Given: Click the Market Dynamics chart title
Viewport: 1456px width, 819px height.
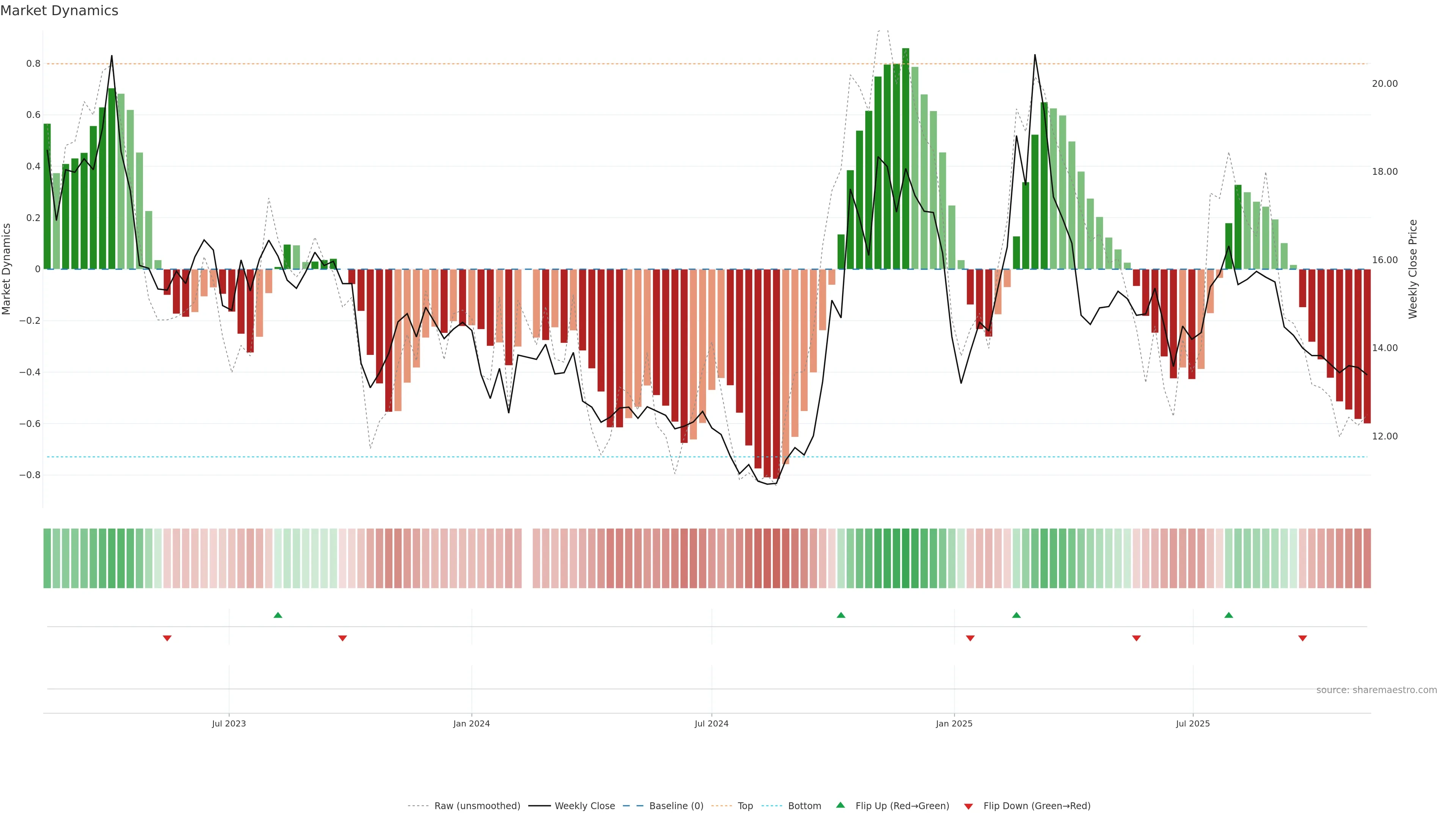Looking at the screenshot, I should (x=60, y=11).
